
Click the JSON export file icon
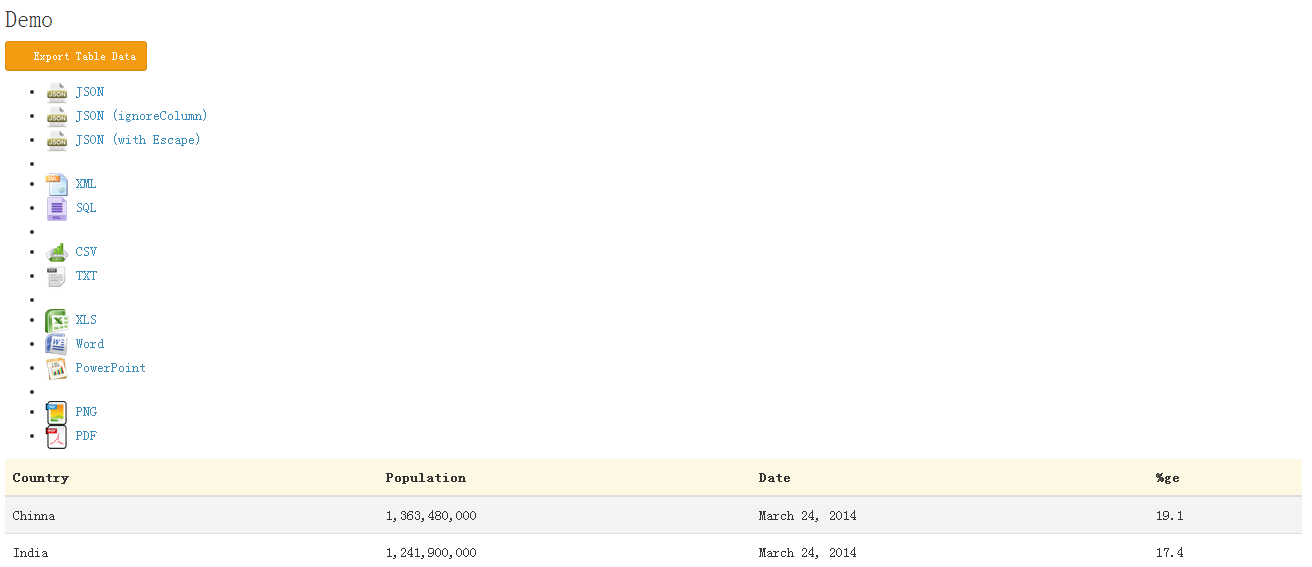pos(57,92)
